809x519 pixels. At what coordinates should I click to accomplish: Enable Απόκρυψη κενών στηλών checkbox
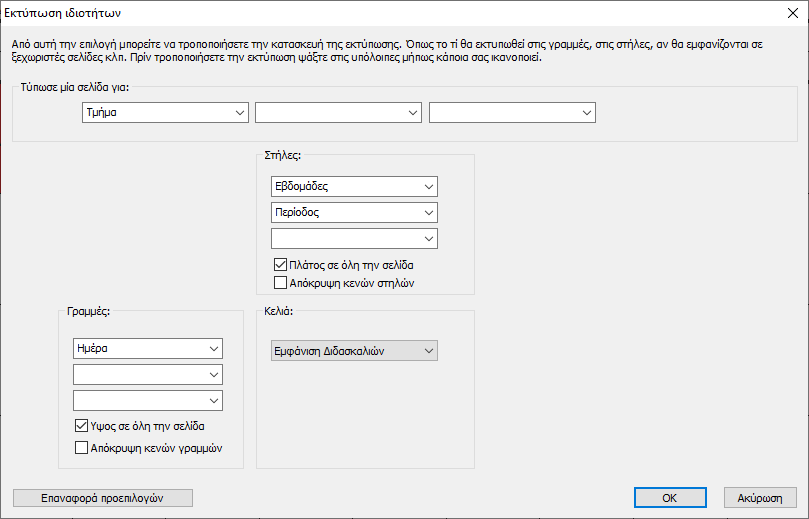click(x=281, y=283)
